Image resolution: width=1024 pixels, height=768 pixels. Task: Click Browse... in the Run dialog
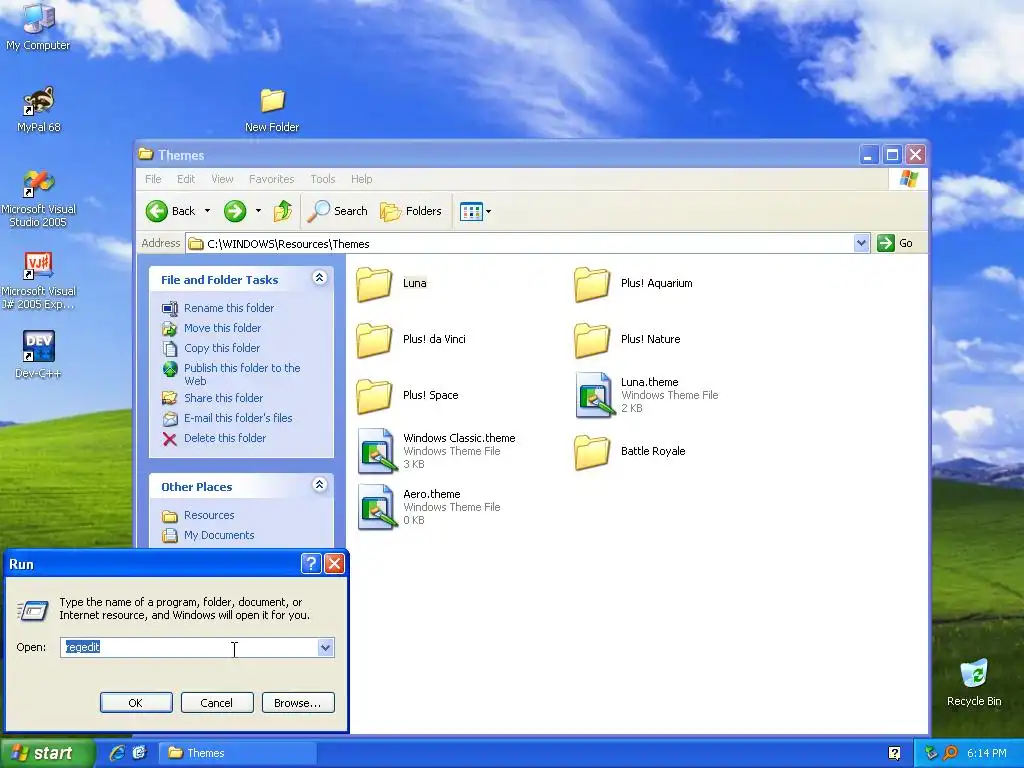[298, 703]
